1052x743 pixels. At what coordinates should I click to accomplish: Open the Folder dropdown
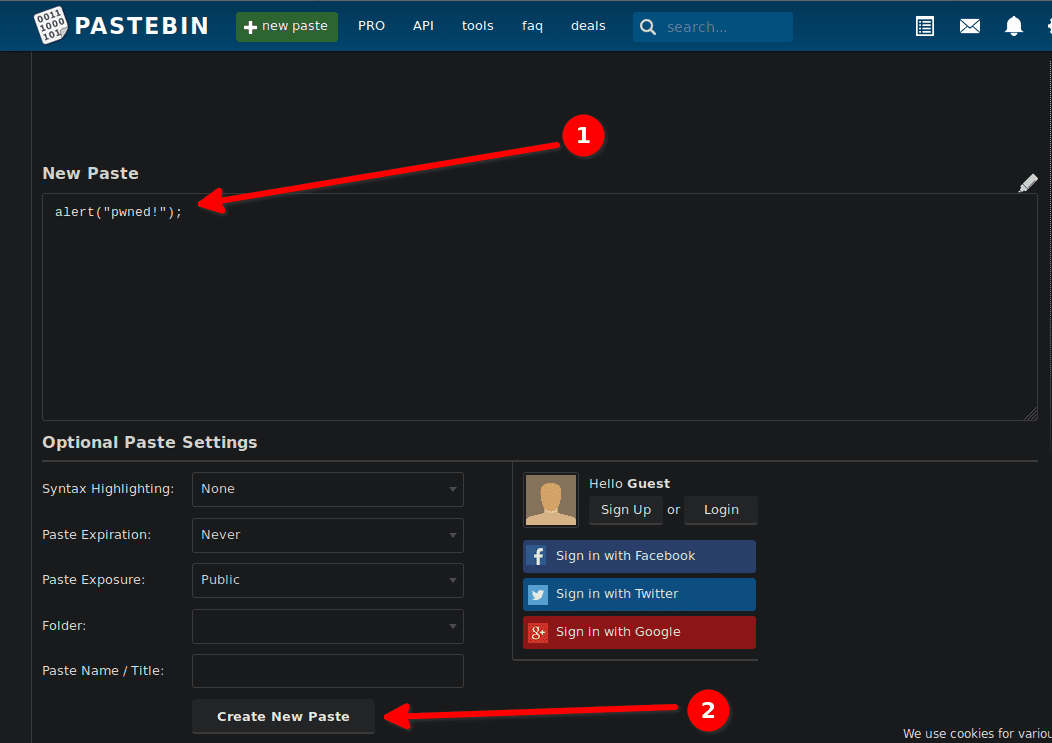(x=327, y=626)
